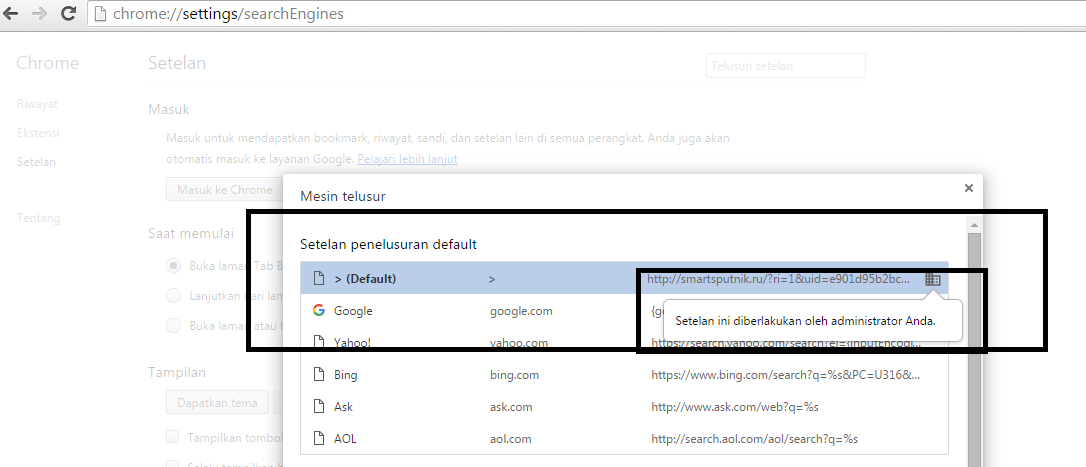
Task: Select the "> (Default)" search engine name
Action: (365, 279)
